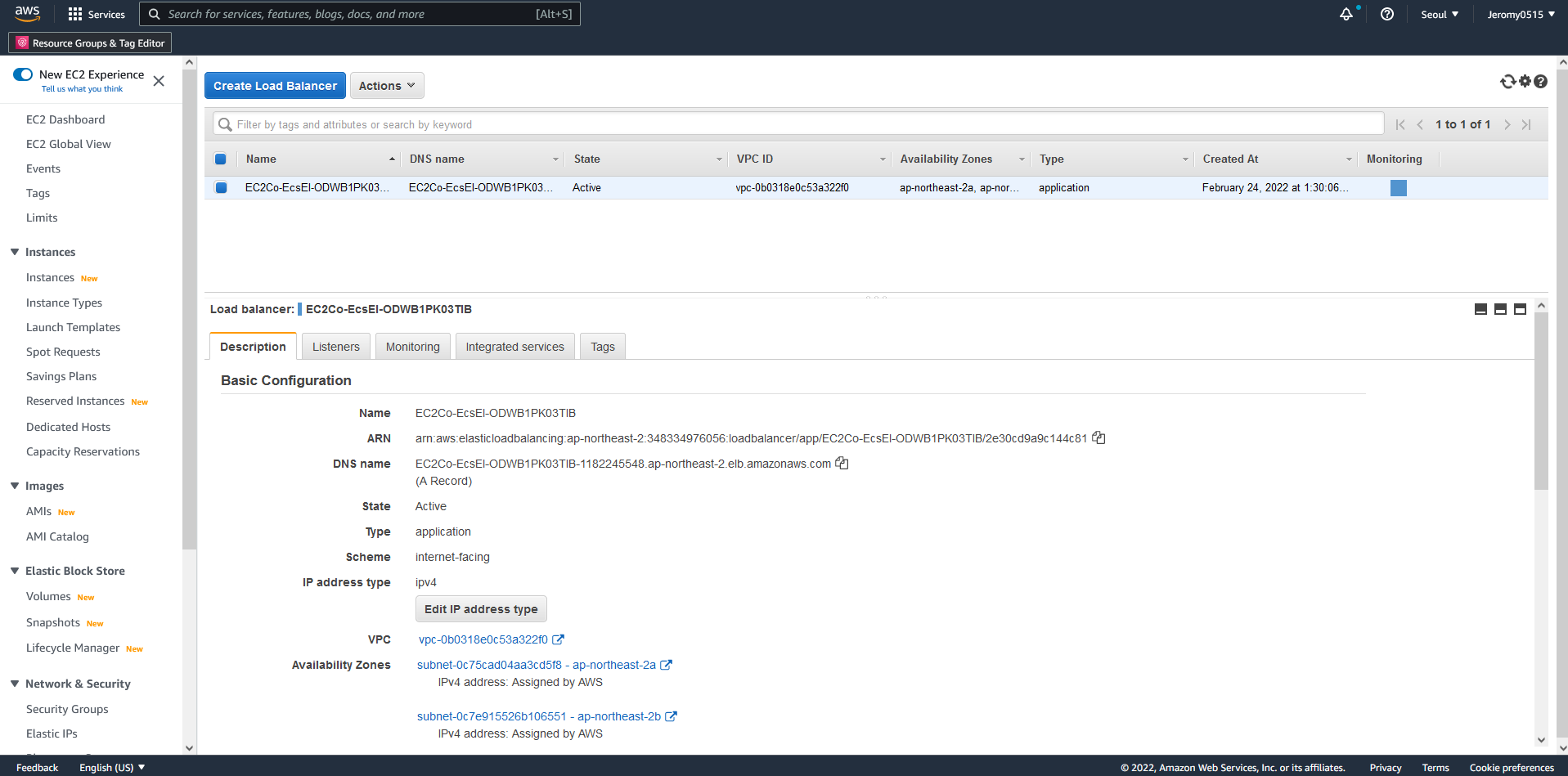Viewport: 1568px width, 776px height.
Task: Open VPC external link icon
Action: (559, 639)
